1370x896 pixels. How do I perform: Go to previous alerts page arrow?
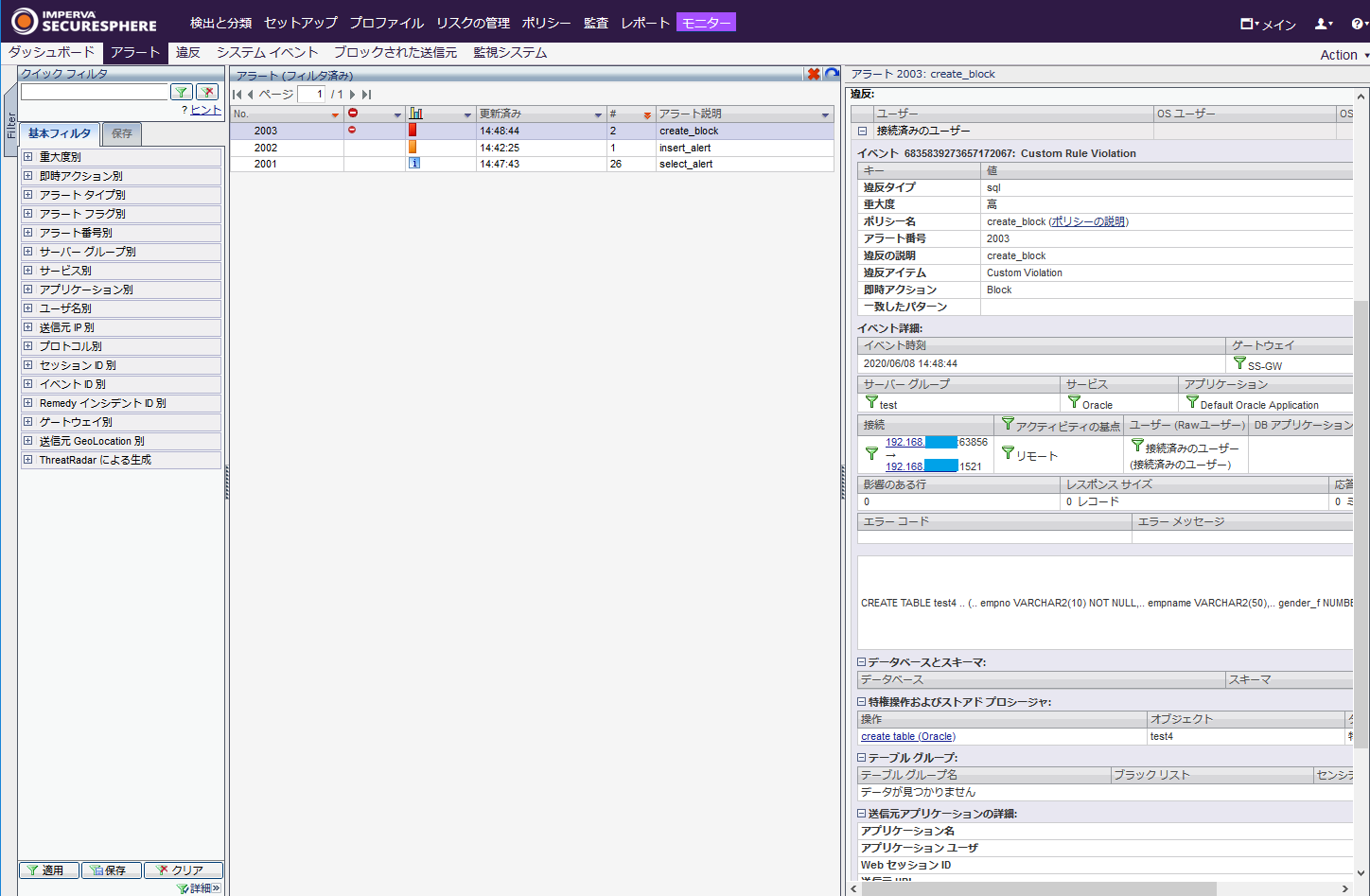[251, 95]
